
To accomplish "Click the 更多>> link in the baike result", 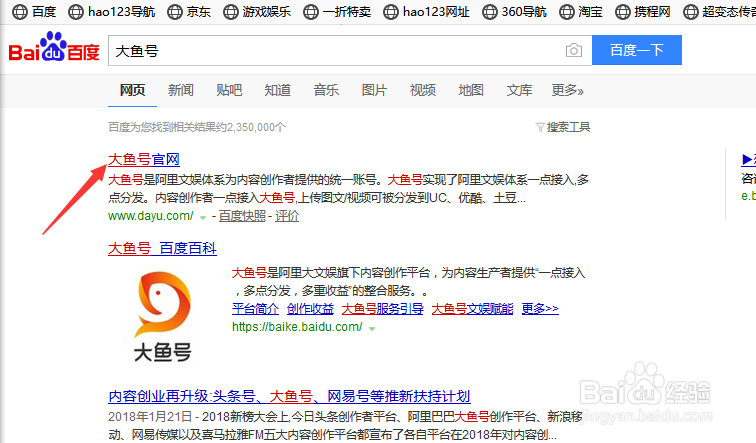I will [x=540, y=309].
